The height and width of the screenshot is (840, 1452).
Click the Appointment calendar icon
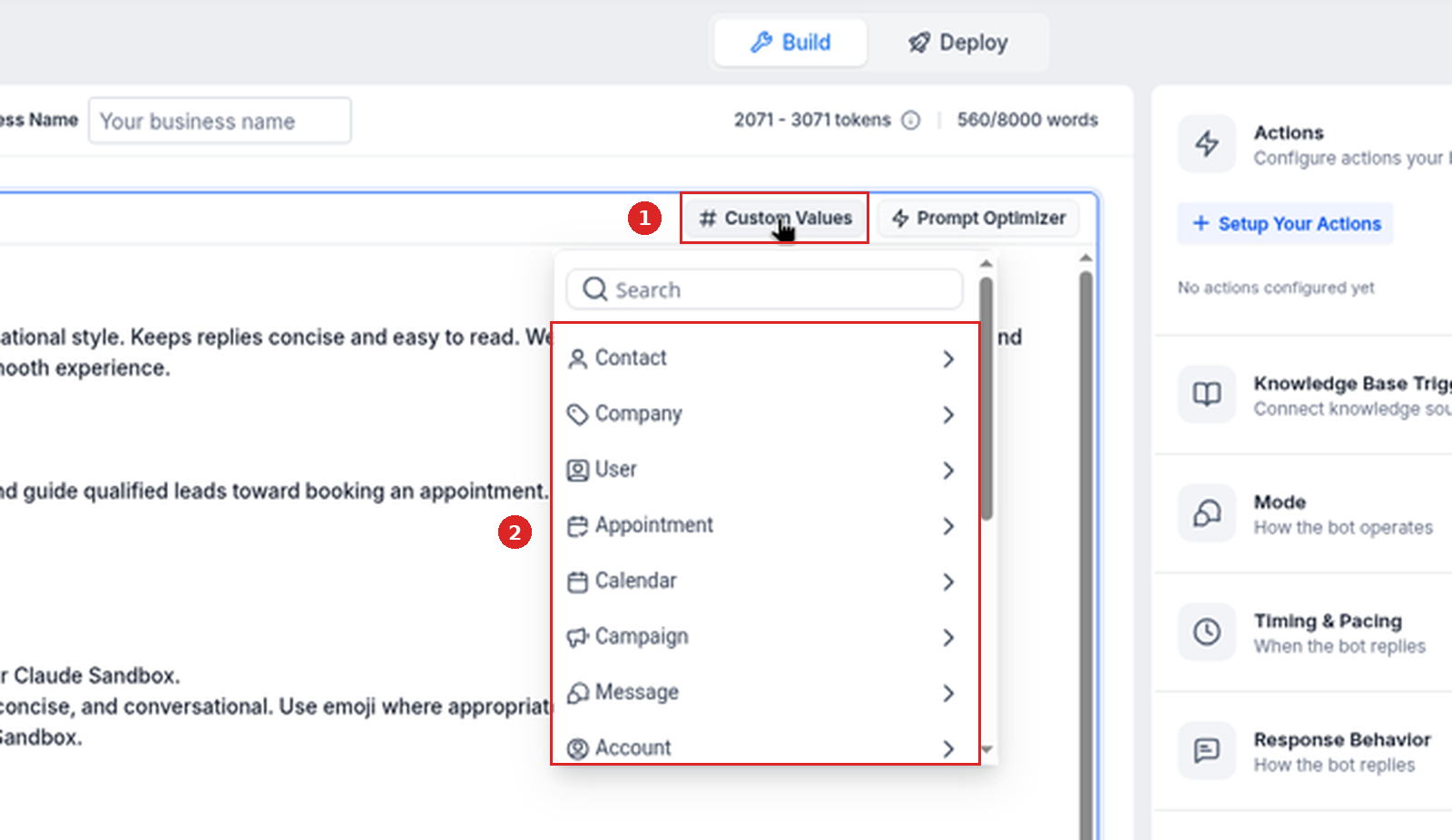(x=577, y=526)
